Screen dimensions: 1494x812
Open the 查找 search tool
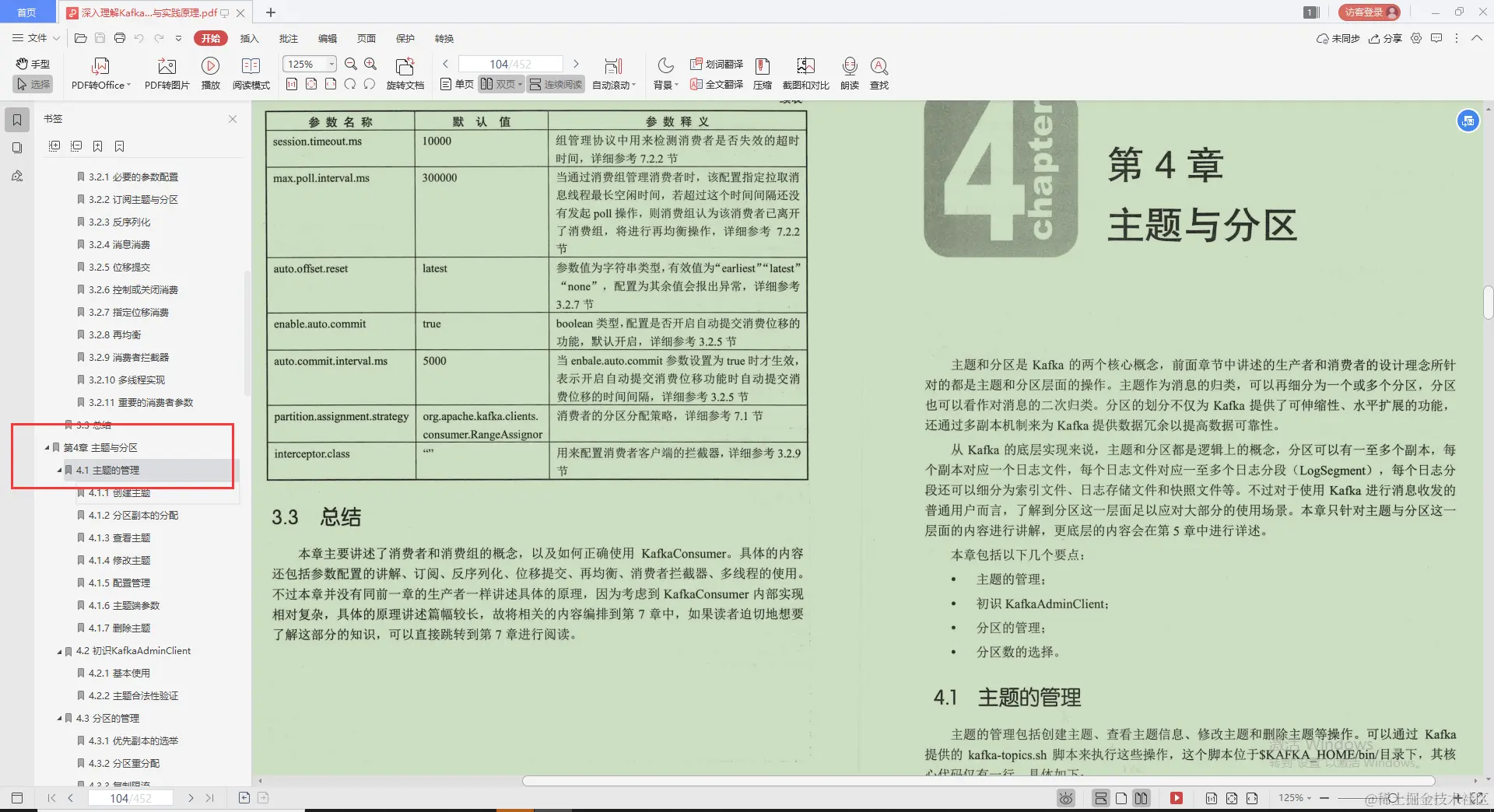tap(879, 72)
